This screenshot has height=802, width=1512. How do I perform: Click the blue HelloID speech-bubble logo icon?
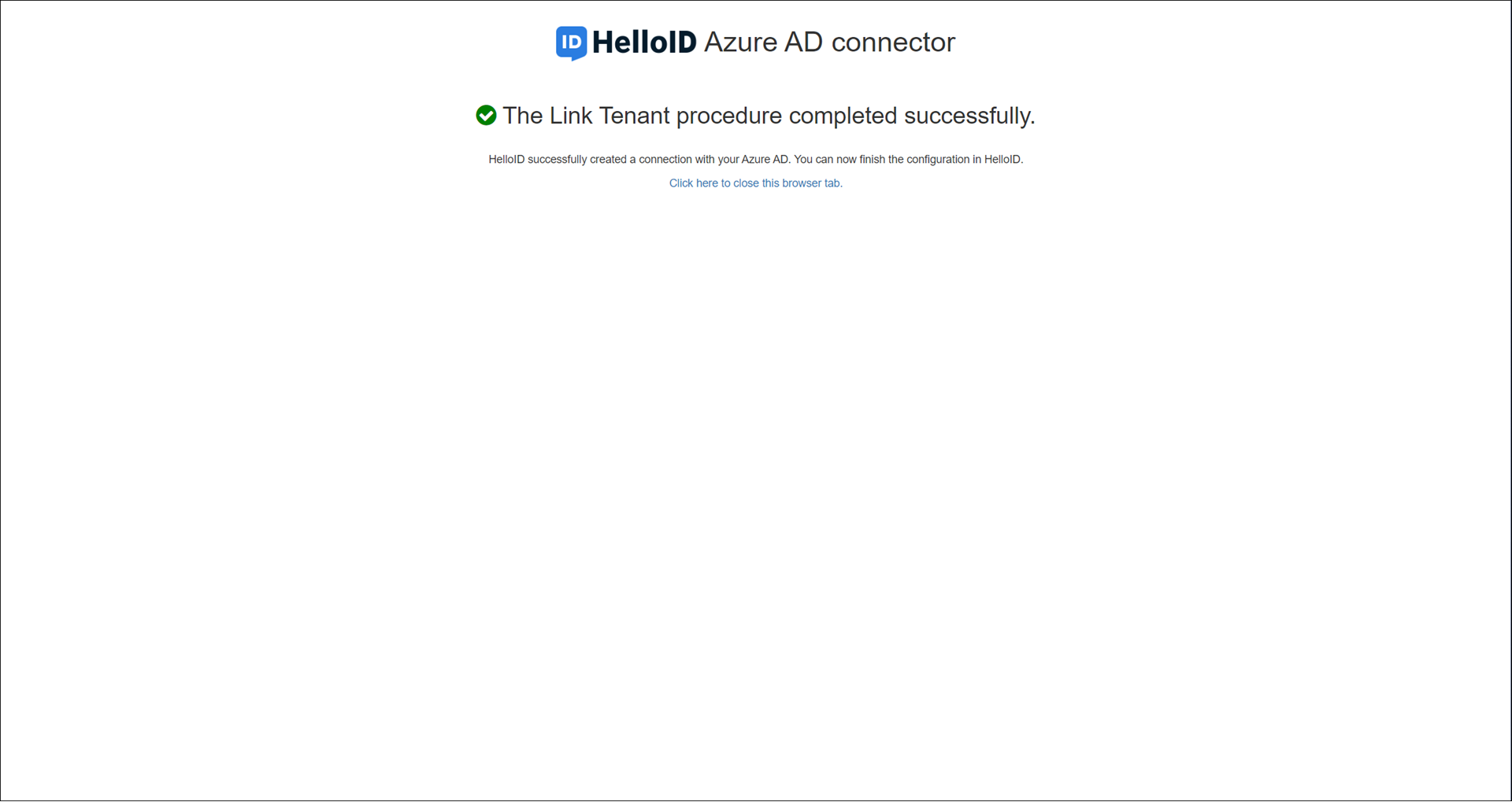[571, 43]
